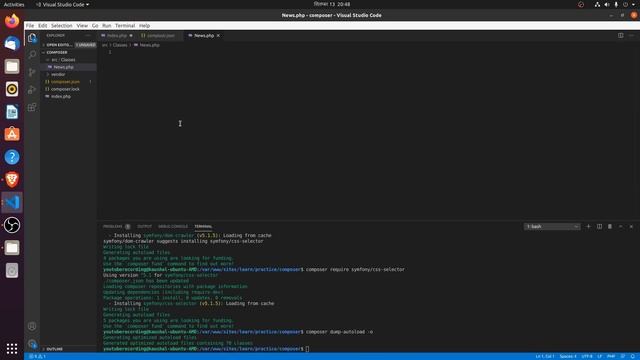This screenshot has height=360, width=640.
Task: Change the Spaces: 4 indentation setting
Action: coord(568,356)
